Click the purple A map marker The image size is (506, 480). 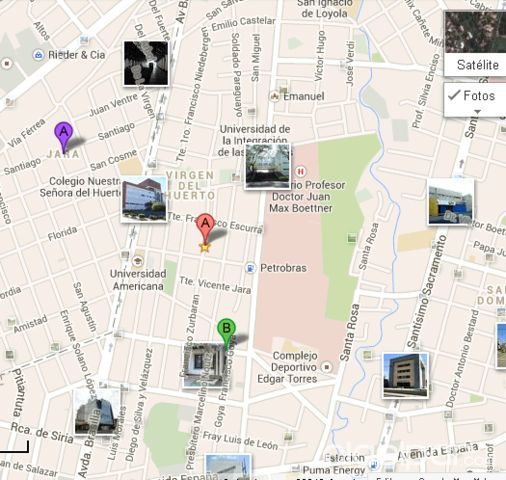point(63,137)
